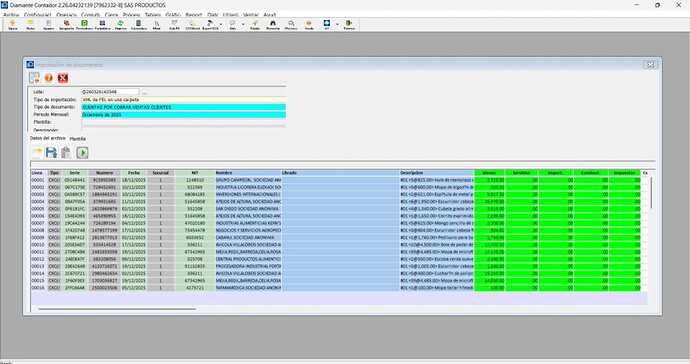Open the Proceso menu
690x364 pixels.
click(131, 15)
